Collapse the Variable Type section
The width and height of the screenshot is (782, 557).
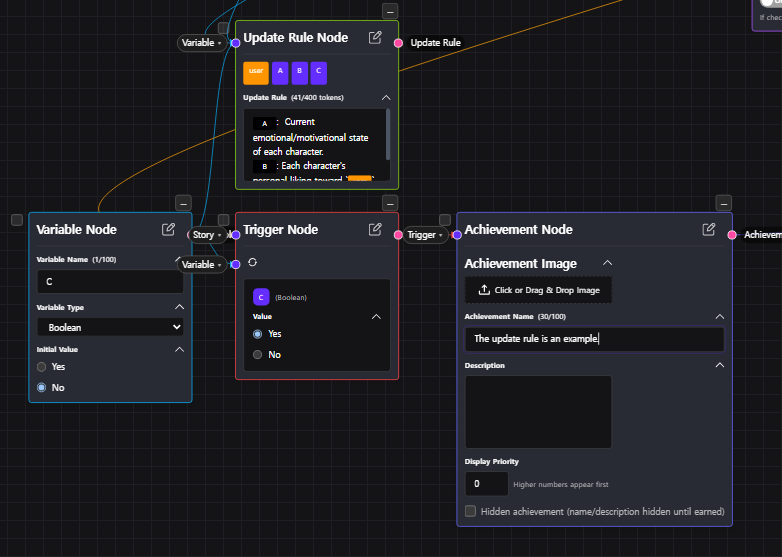(180, 307)
